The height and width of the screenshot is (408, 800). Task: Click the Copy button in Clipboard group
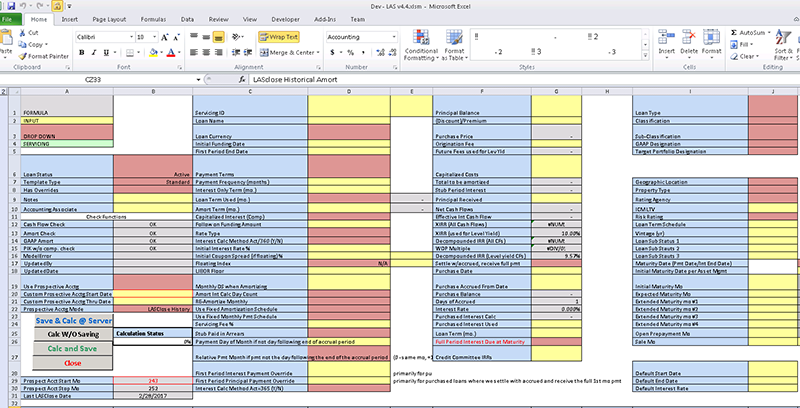(34, 44)
